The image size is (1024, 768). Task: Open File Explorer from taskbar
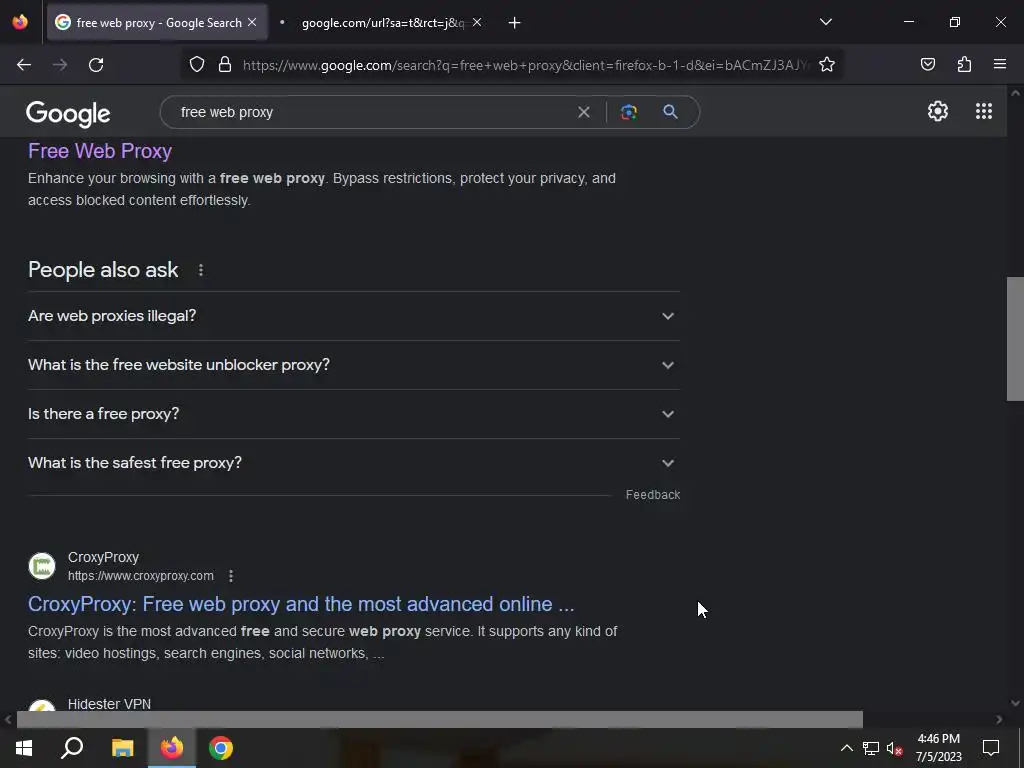(x=122, y=748)
